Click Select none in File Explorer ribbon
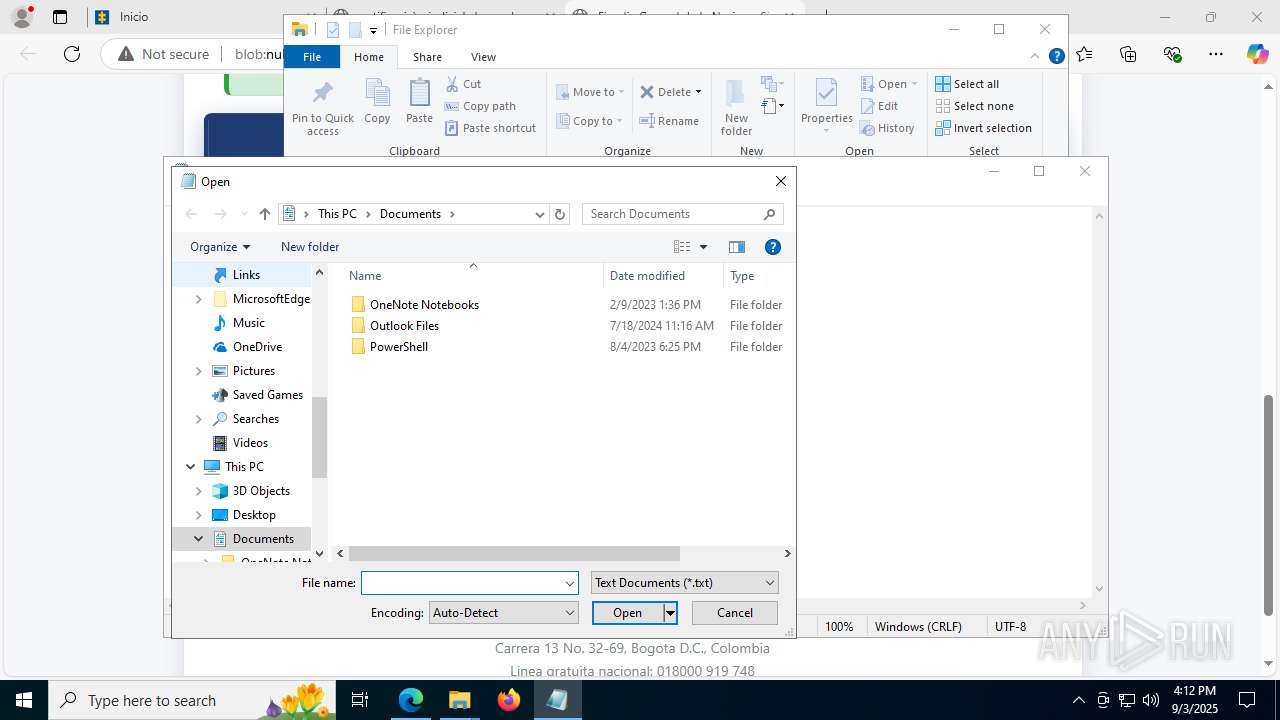 pos(975,106)
